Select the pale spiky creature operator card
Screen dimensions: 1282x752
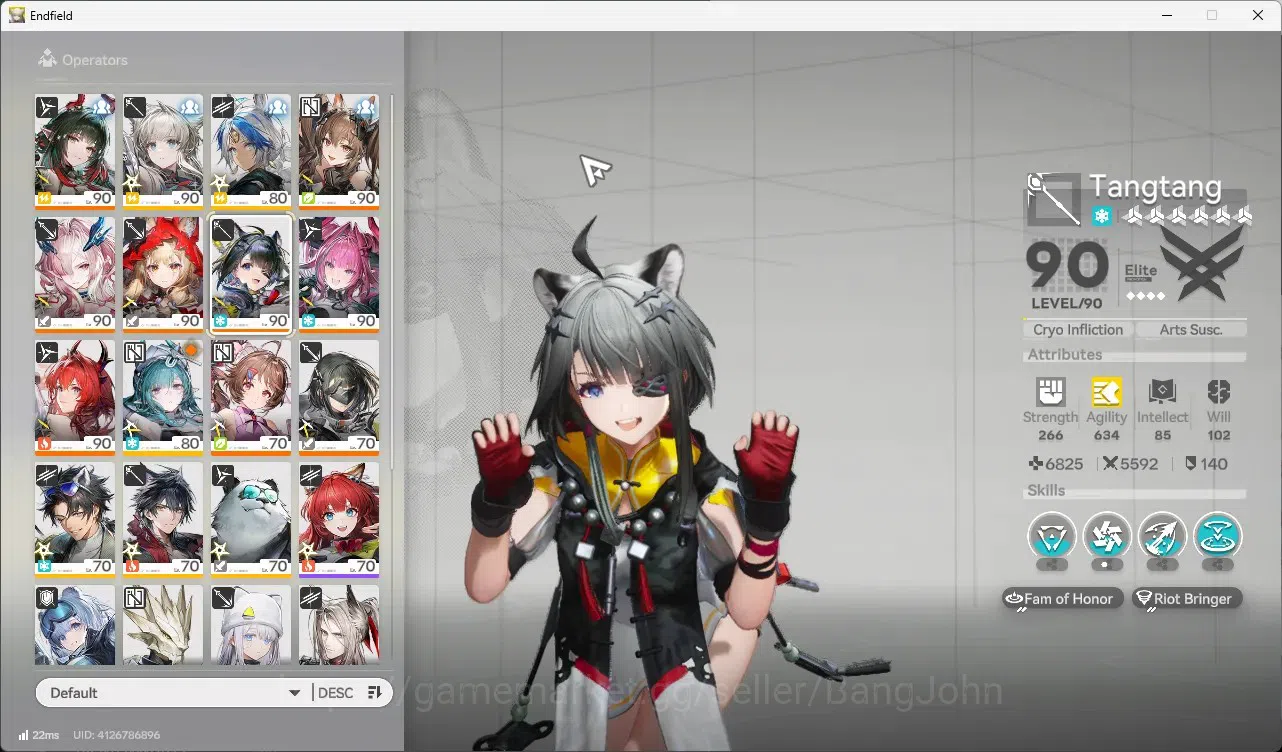[x=163, y=626]
